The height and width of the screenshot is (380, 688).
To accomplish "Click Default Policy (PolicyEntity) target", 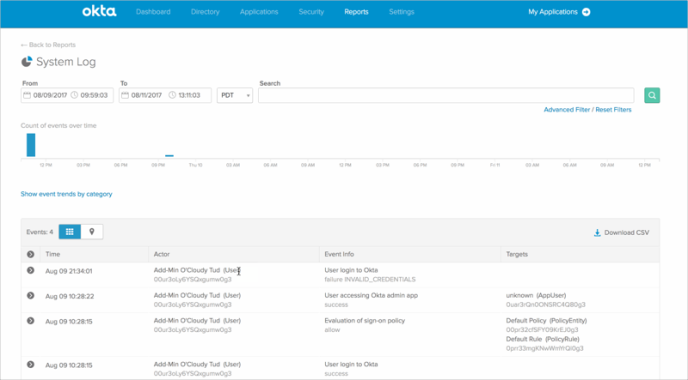I will (546, 320).
